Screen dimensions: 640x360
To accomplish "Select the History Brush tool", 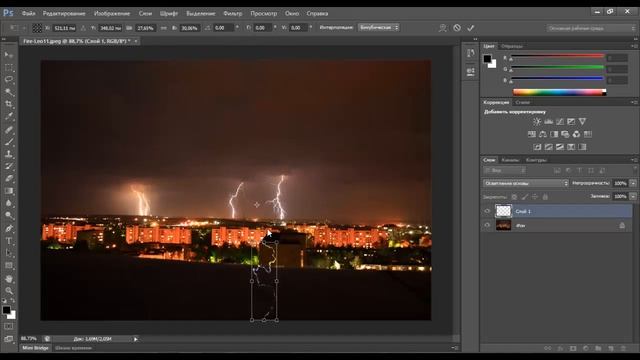I will [9, 166].
